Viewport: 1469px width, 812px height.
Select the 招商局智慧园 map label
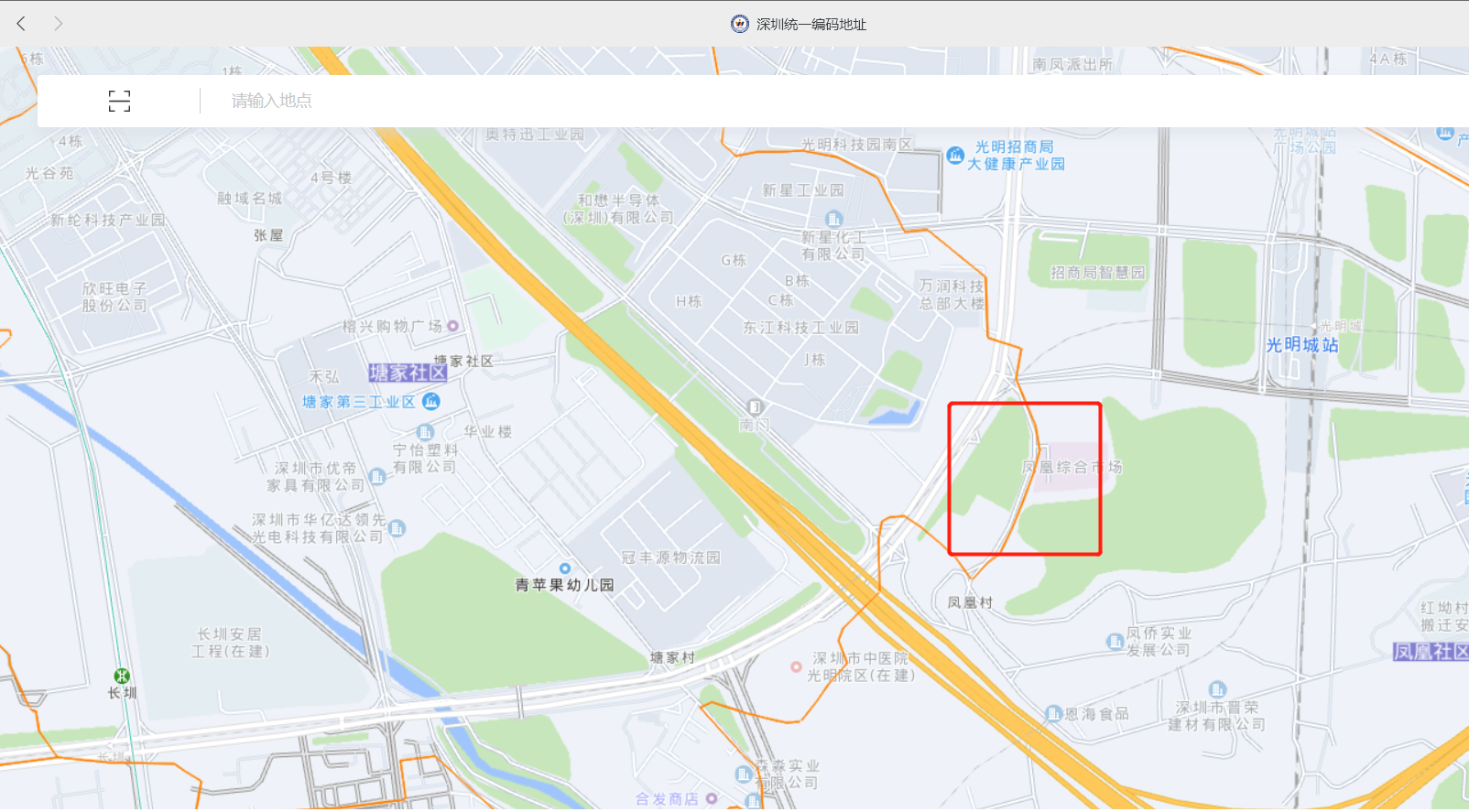1098,273
